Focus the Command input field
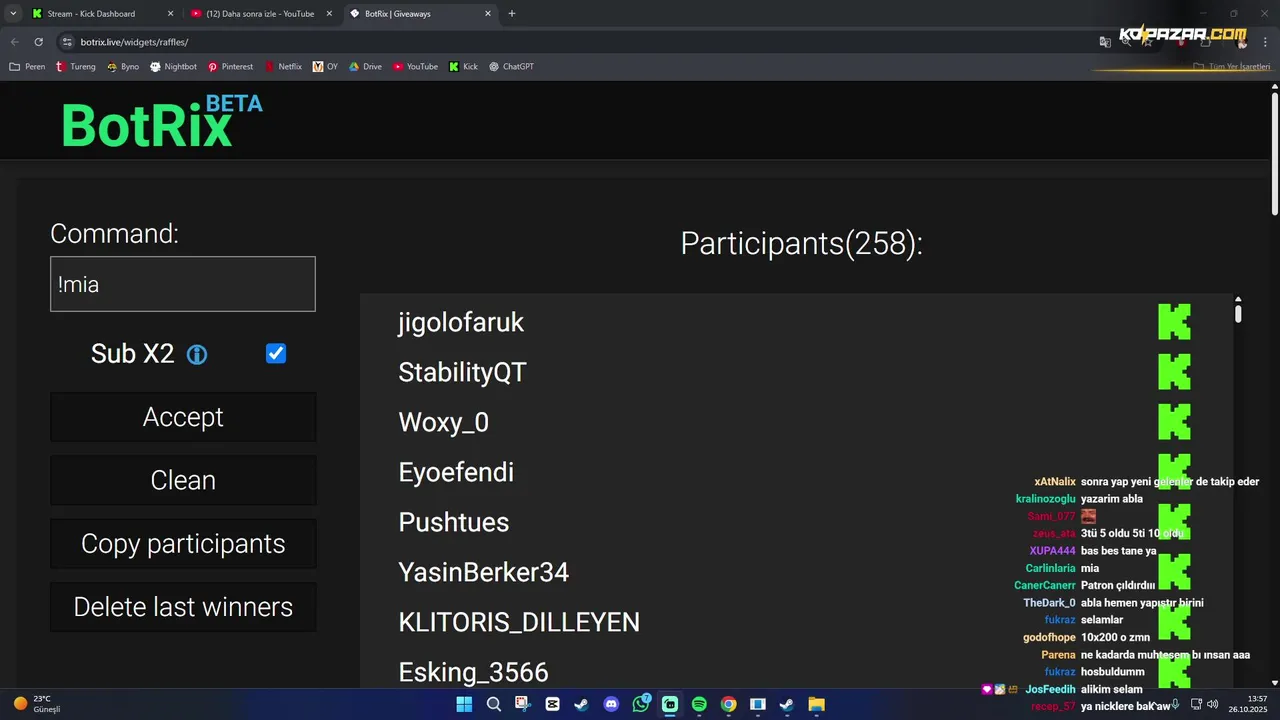This screenshot has width=1280, height=720. pos(183,284)
